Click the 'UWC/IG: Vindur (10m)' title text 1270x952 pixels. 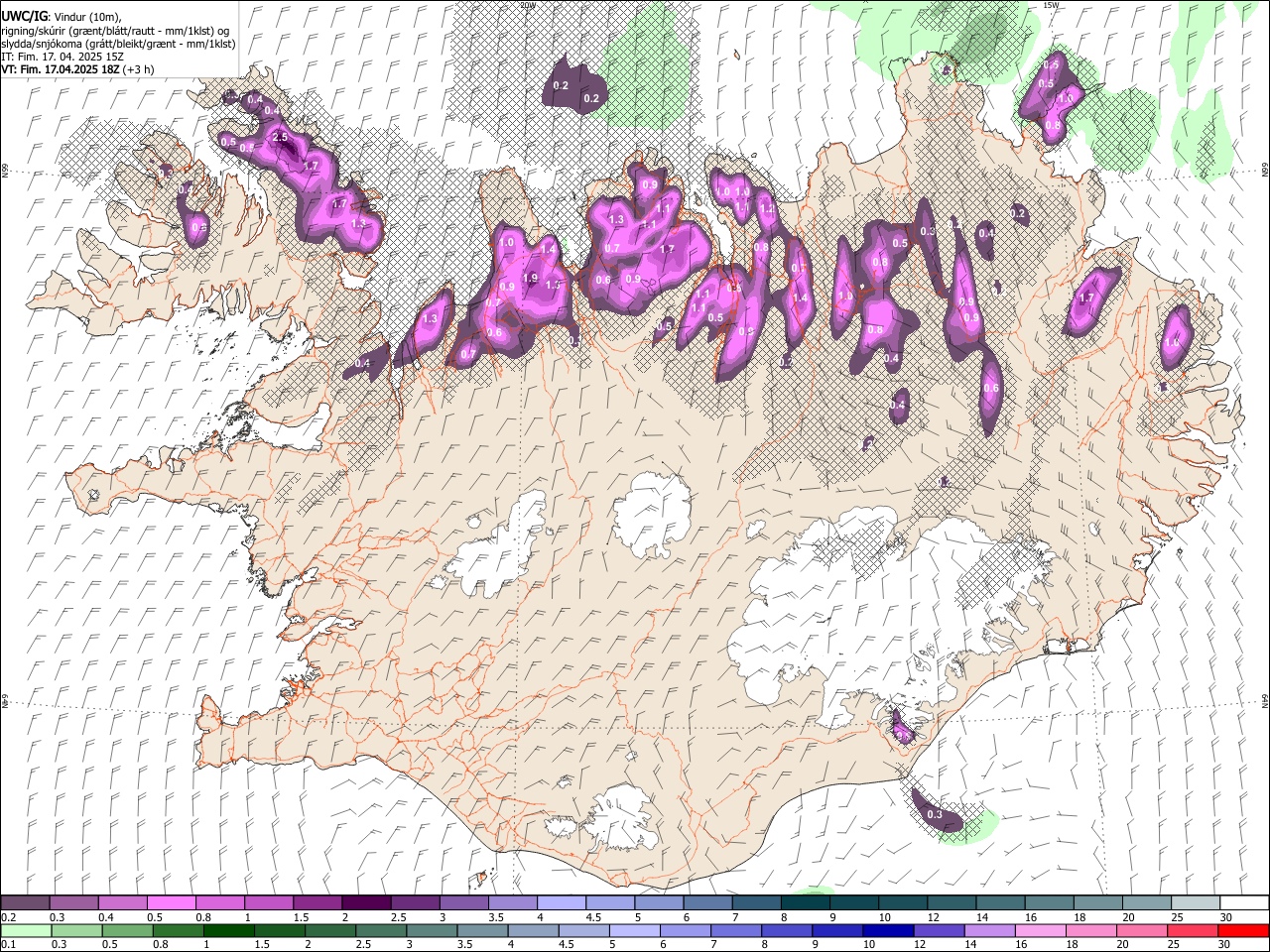coord(62,17)
